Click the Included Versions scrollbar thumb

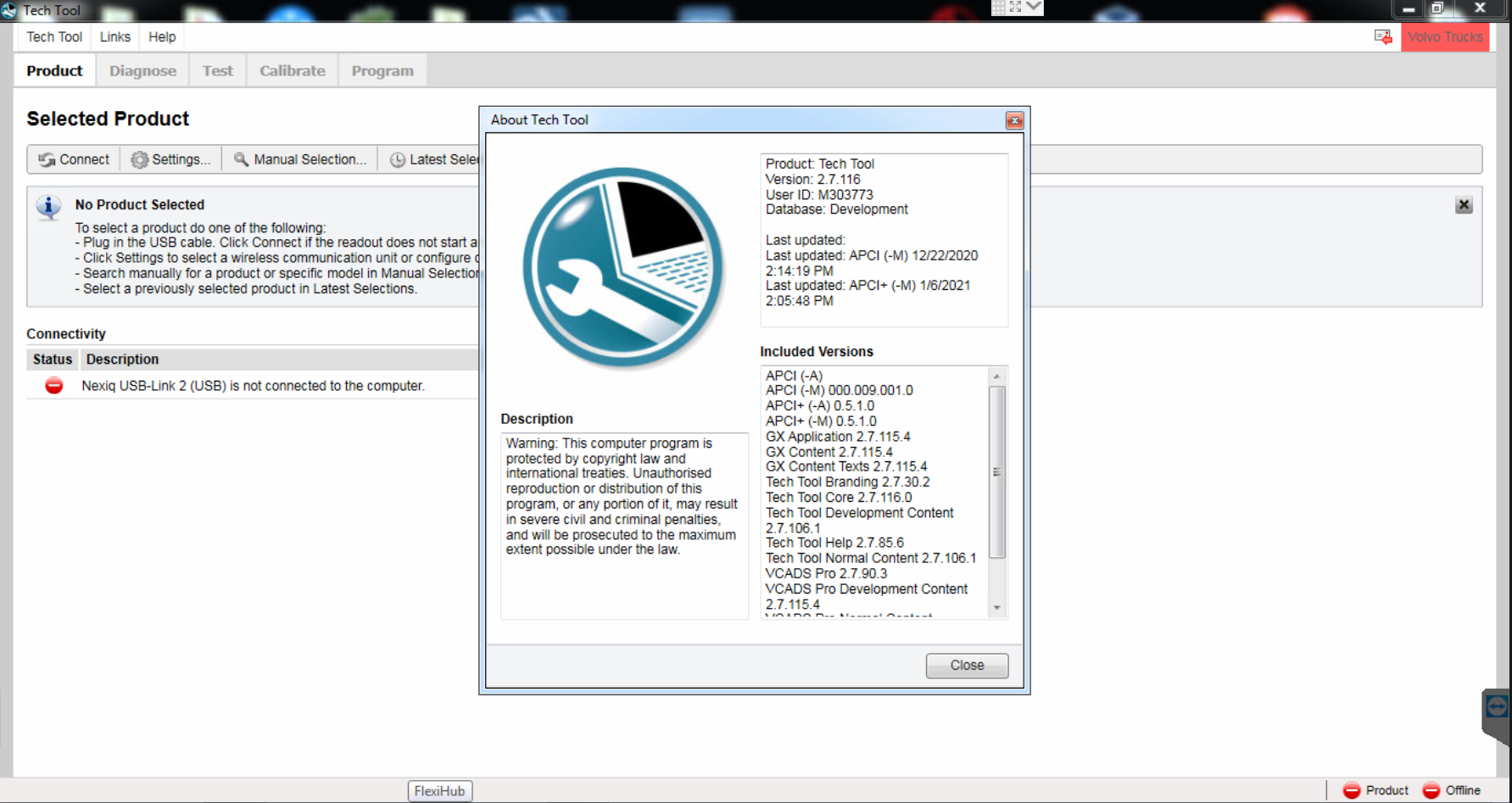tap(997, 472)
